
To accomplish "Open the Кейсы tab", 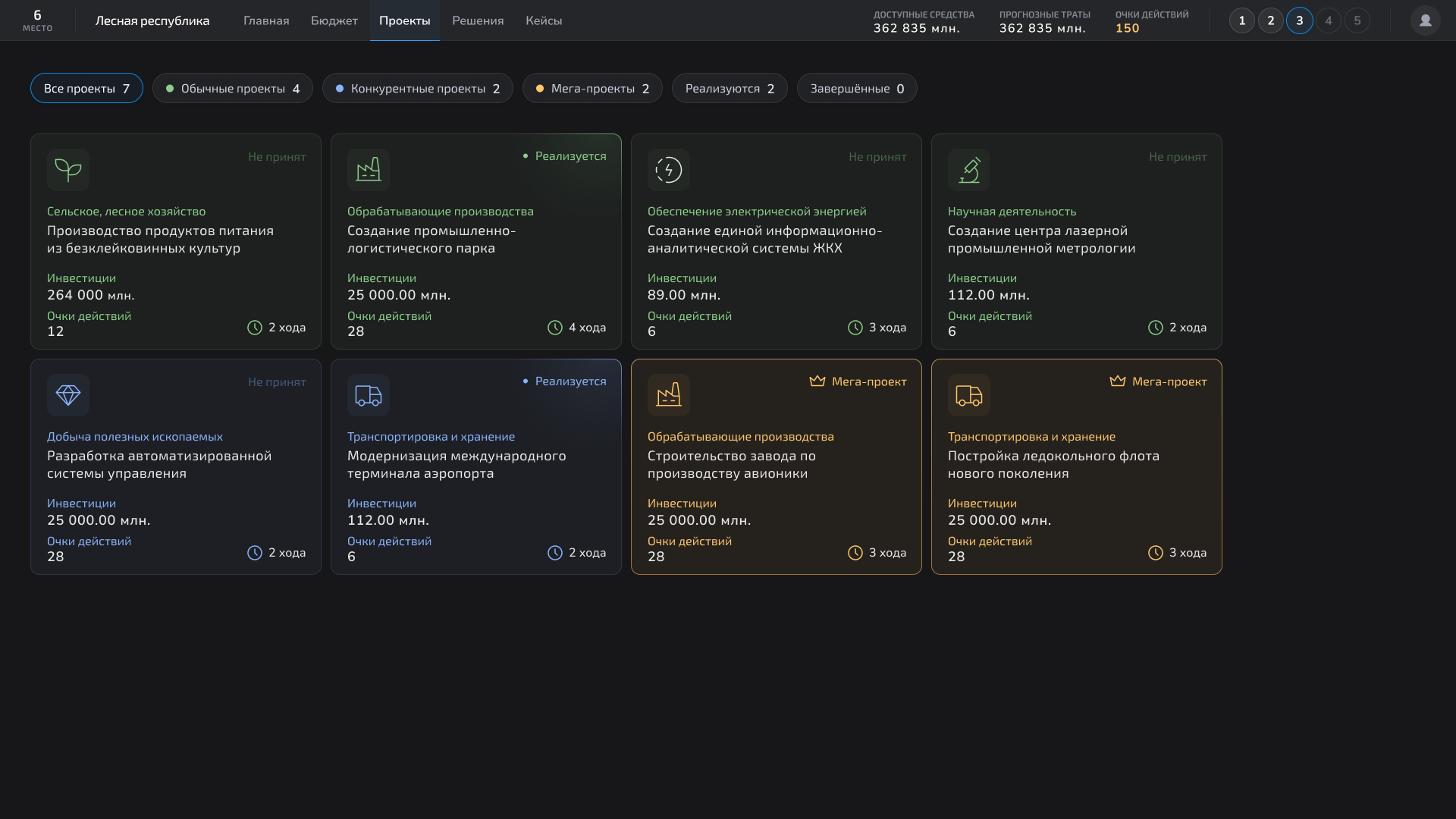I will [544, 20].
